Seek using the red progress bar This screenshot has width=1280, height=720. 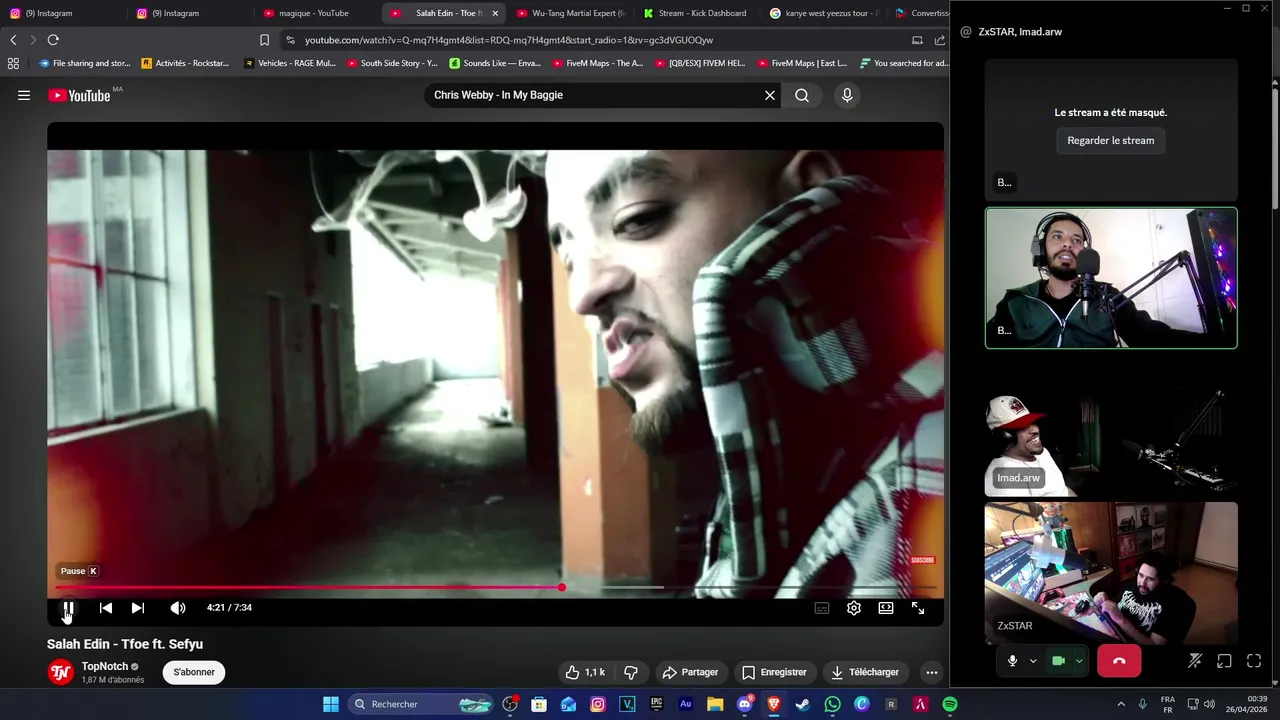click(x=495, y=588)
